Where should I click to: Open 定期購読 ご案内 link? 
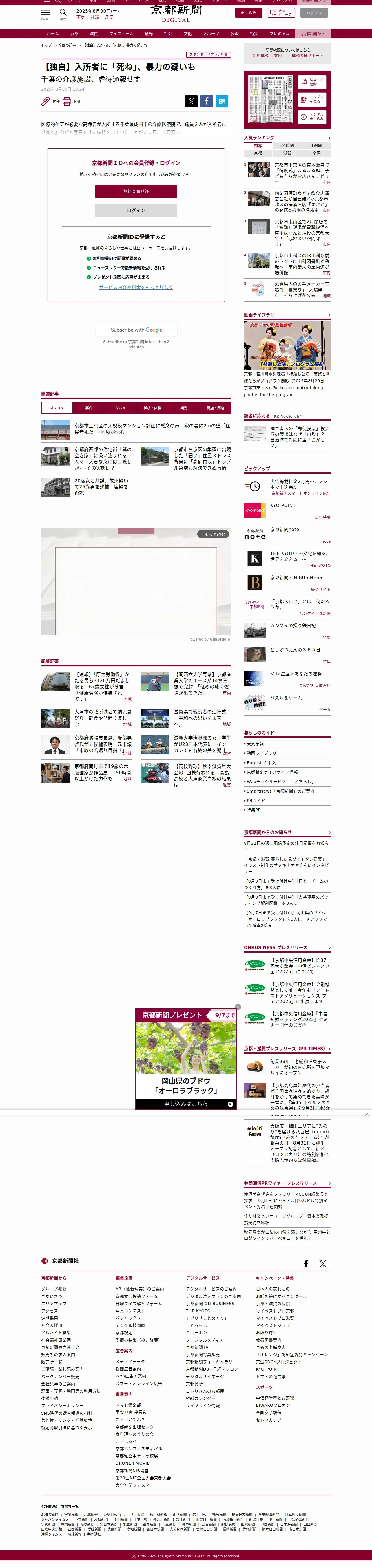(x=267, y=55)
